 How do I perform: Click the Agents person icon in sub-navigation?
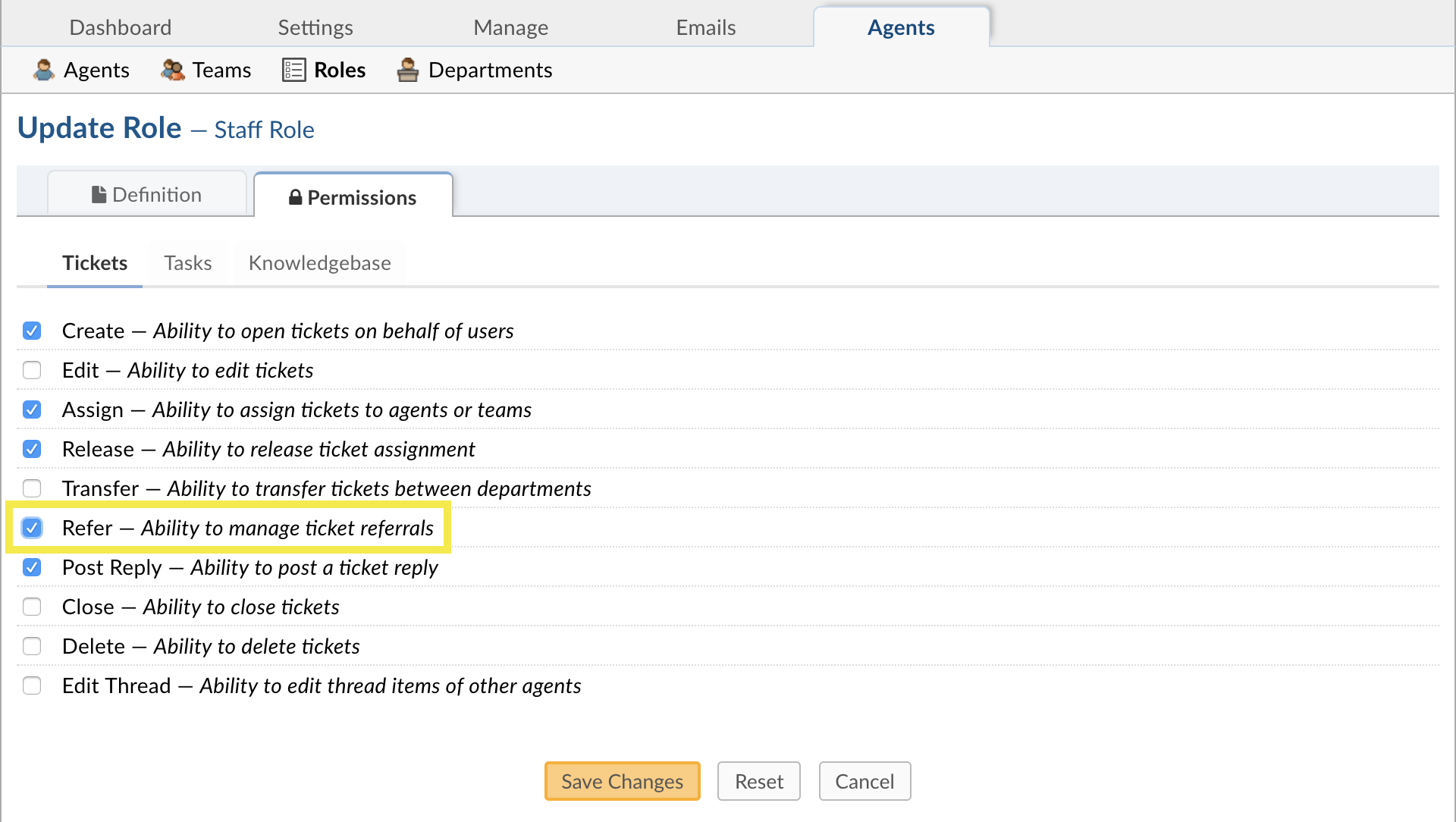[44, 70]
